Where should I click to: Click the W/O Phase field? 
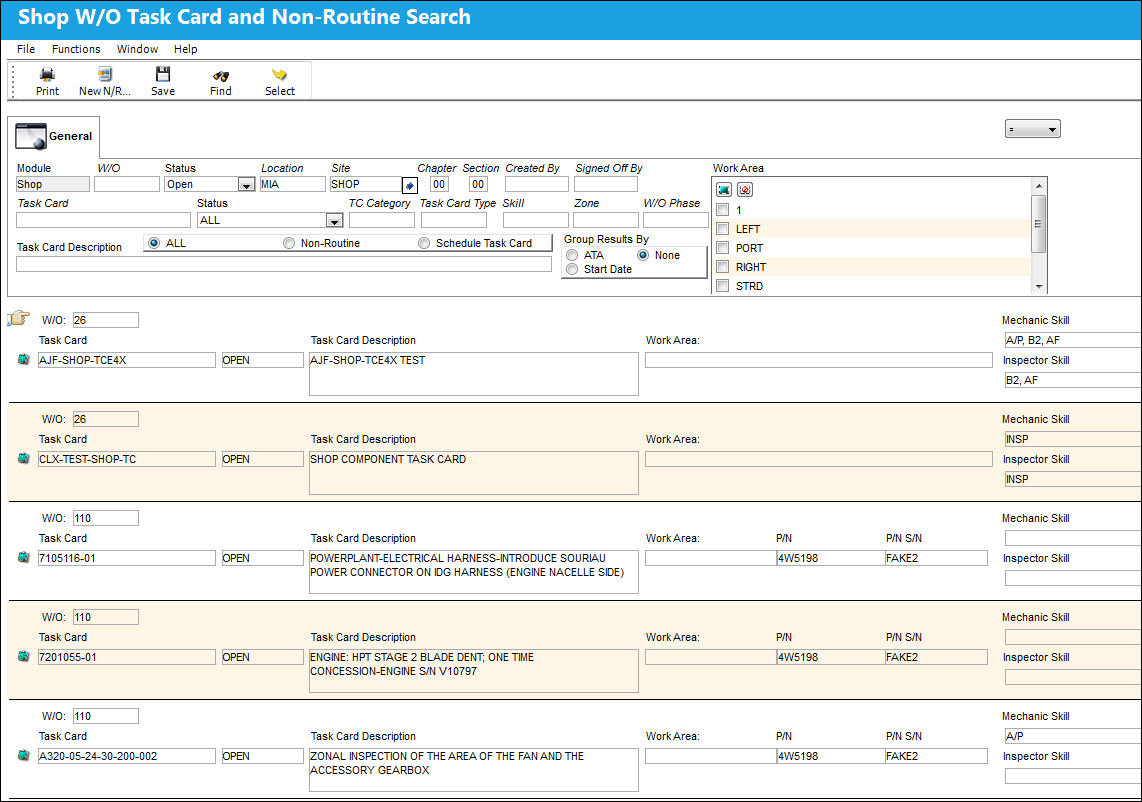[x=676, y=220]
